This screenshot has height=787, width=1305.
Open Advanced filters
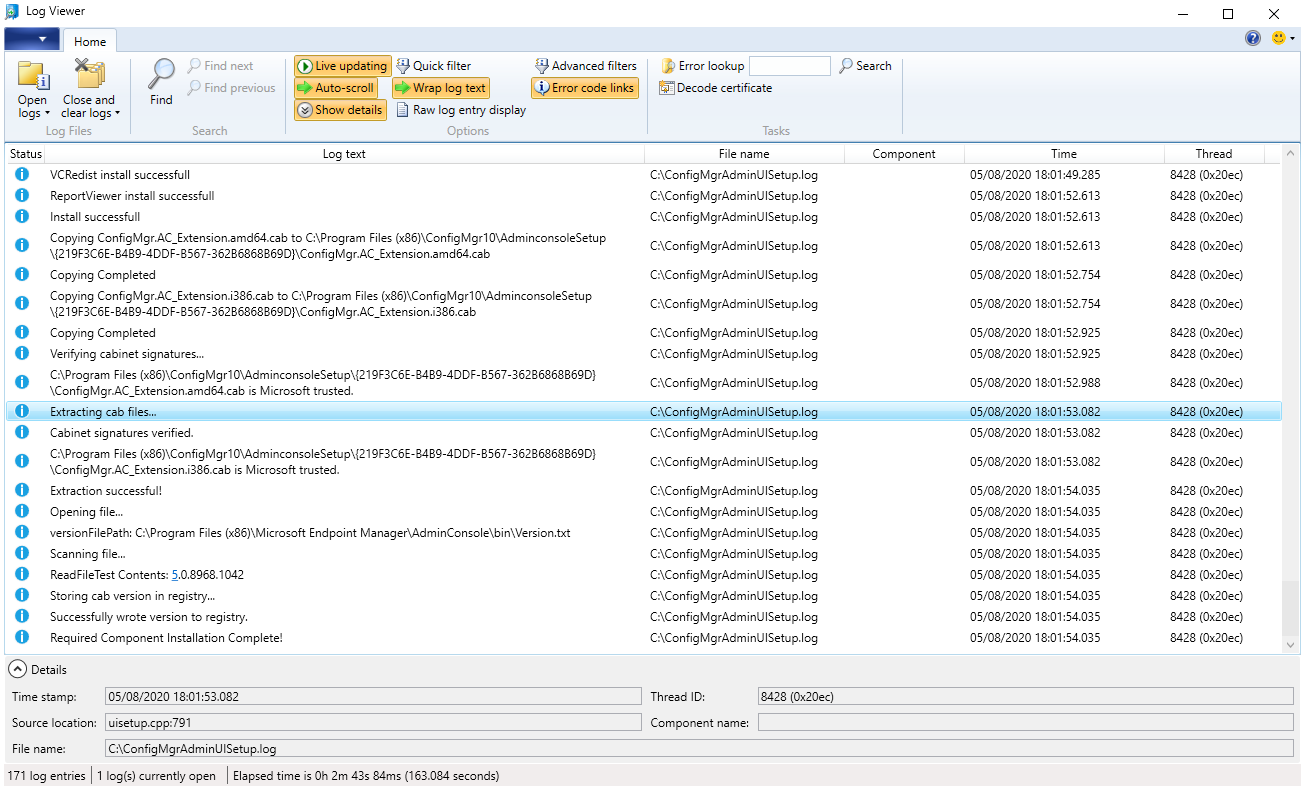pos(585,66)
